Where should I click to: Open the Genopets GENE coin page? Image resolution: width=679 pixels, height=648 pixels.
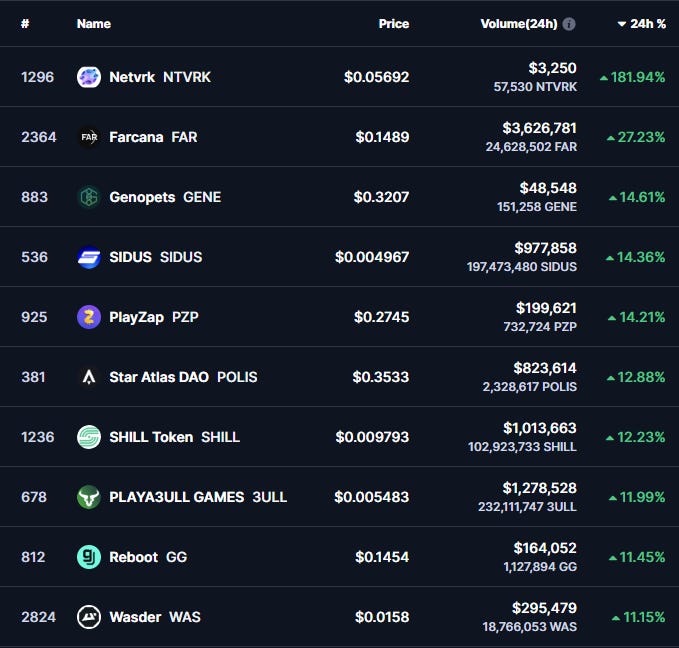(165, 197)
